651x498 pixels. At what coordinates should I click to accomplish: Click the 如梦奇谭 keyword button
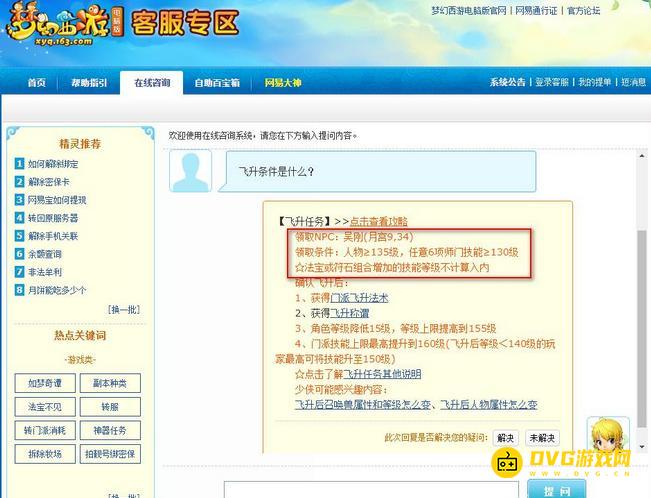pyautogui.click(x=45, y=383)
